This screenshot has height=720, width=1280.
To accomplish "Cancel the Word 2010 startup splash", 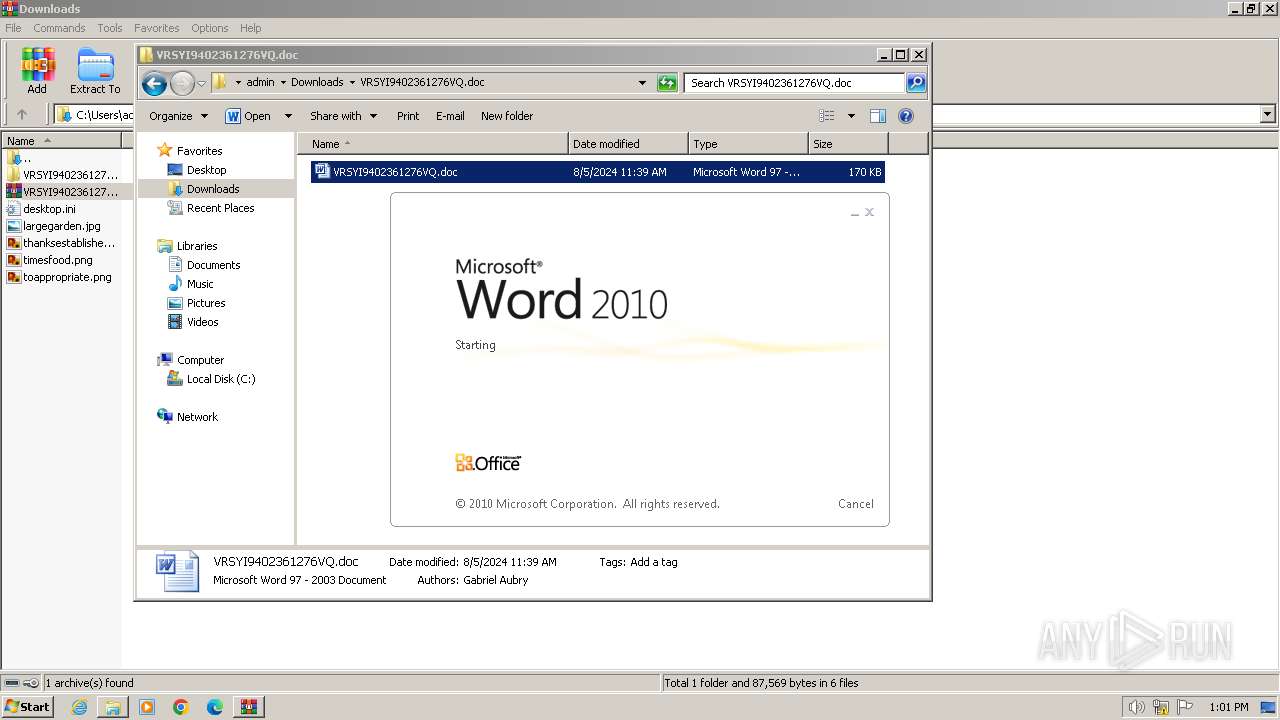I will point(856,504).
